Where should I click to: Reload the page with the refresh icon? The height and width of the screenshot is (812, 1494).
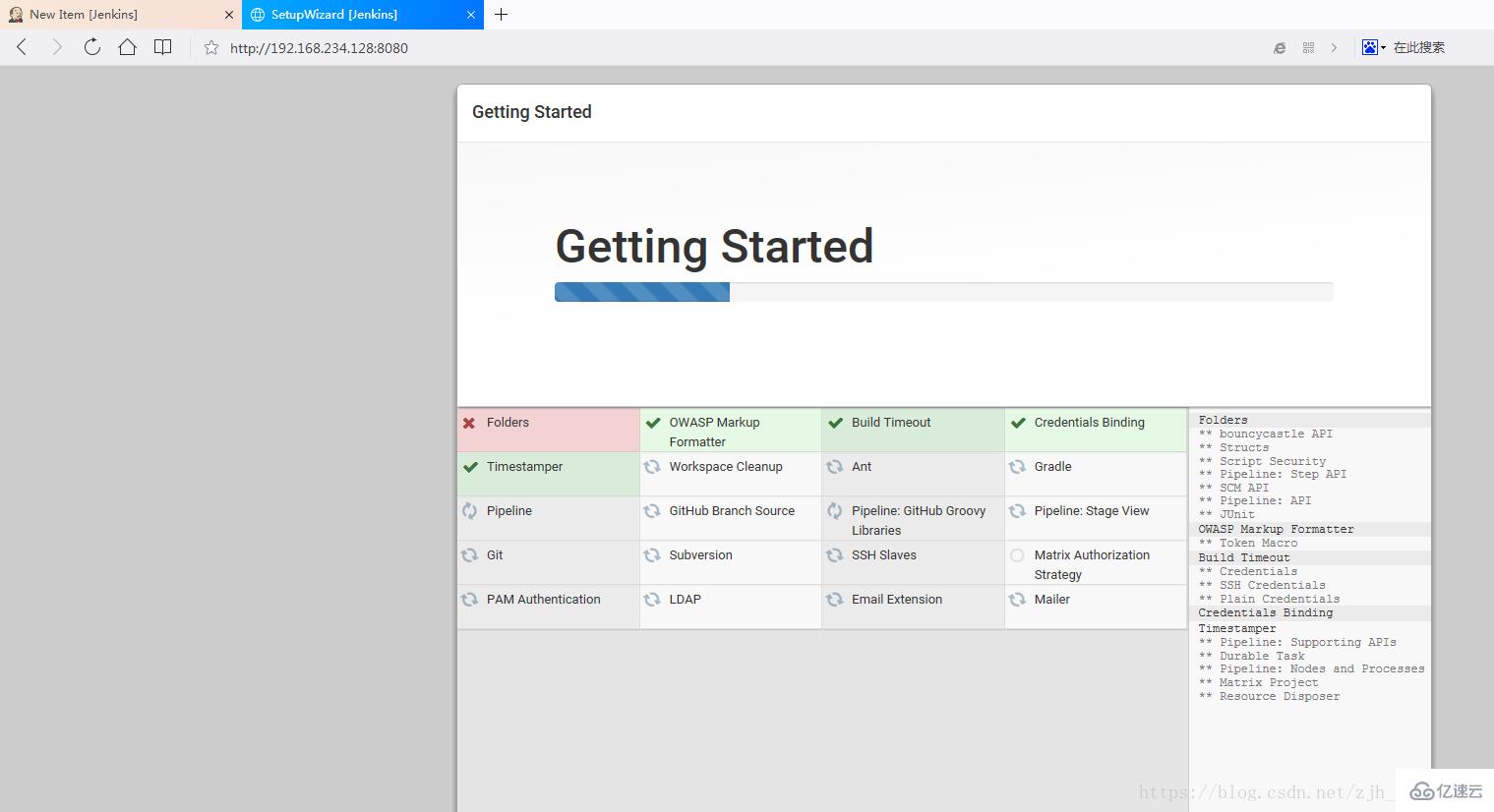92,47
